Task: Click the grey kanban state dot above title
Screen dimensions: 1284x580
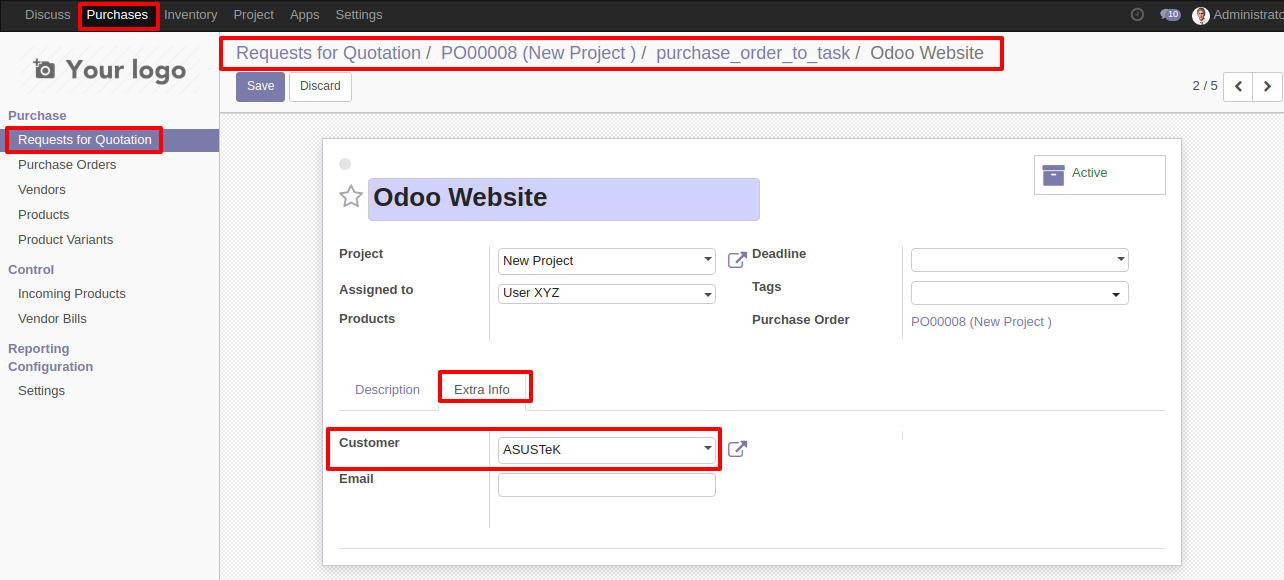Action: [345, 164]
